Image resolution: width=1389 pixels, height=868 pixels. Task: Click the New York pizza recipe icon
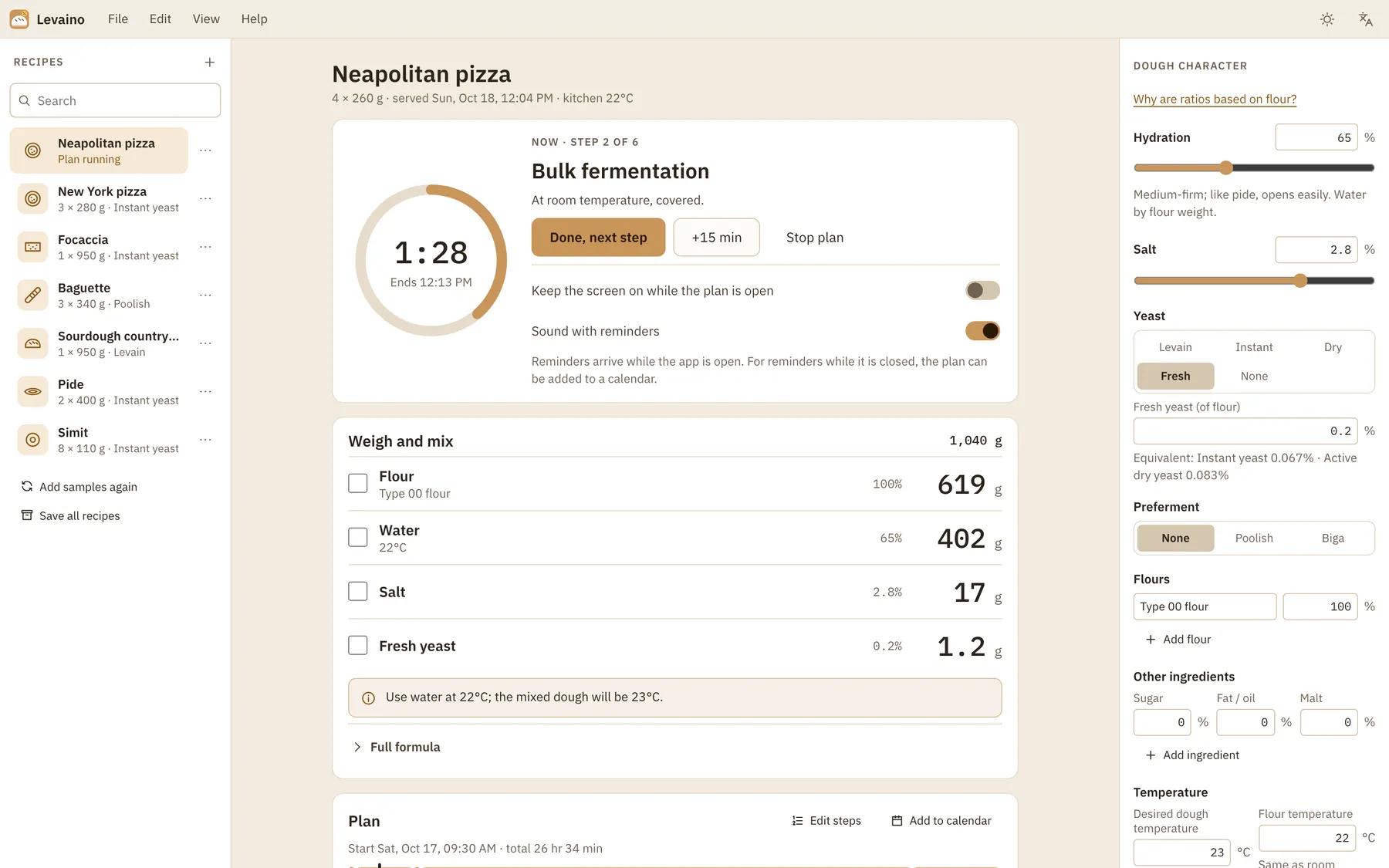tap(32, 199)
